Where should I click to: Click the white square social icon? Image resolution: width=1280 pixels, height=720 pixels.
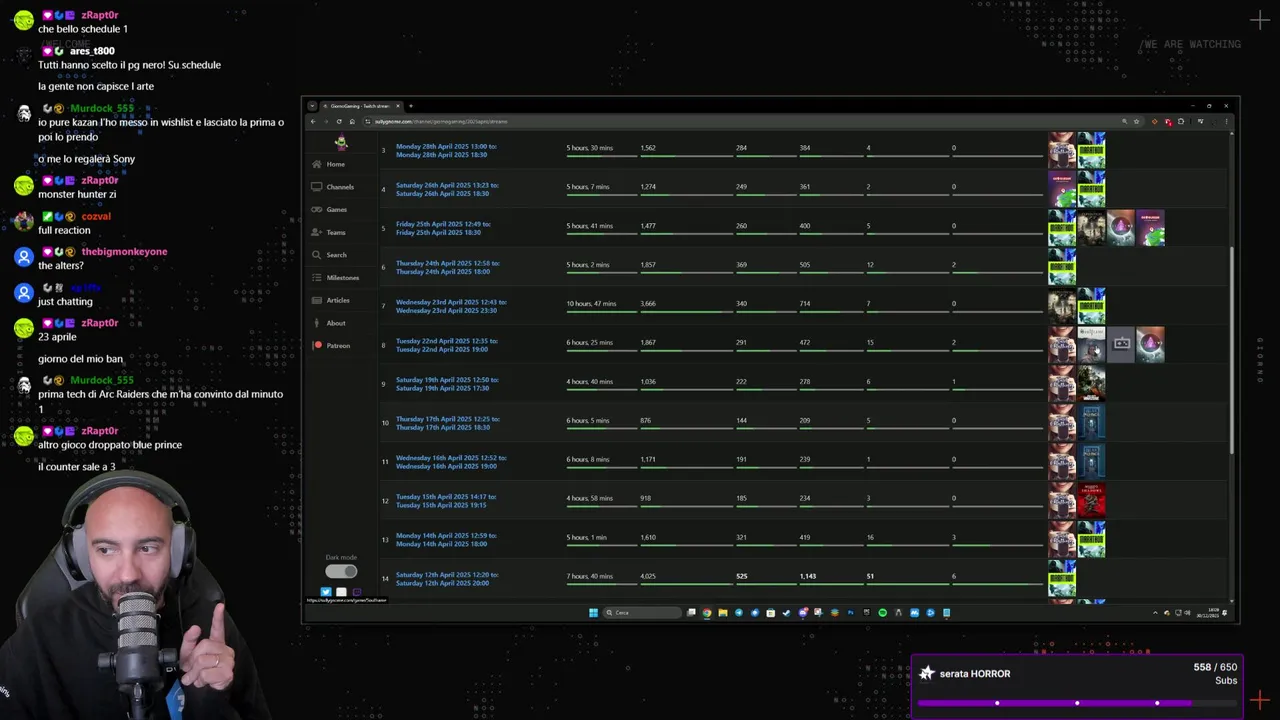coord(341,592)
